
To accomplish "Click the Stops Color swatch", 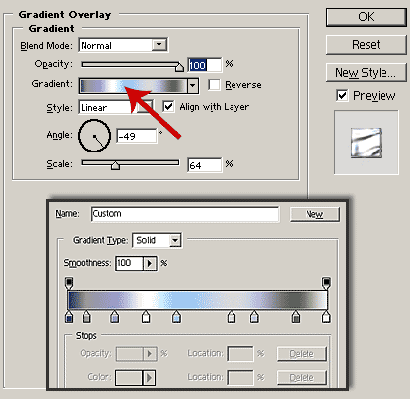I will pyautogui.click(x=129, y=378).
